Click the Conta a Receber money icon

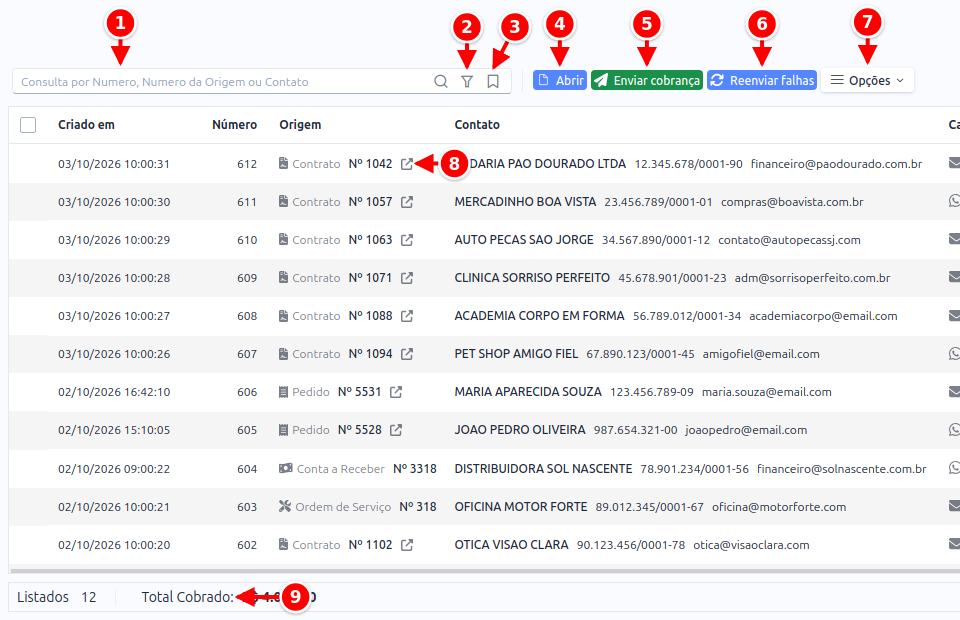(x=285, y=468)
